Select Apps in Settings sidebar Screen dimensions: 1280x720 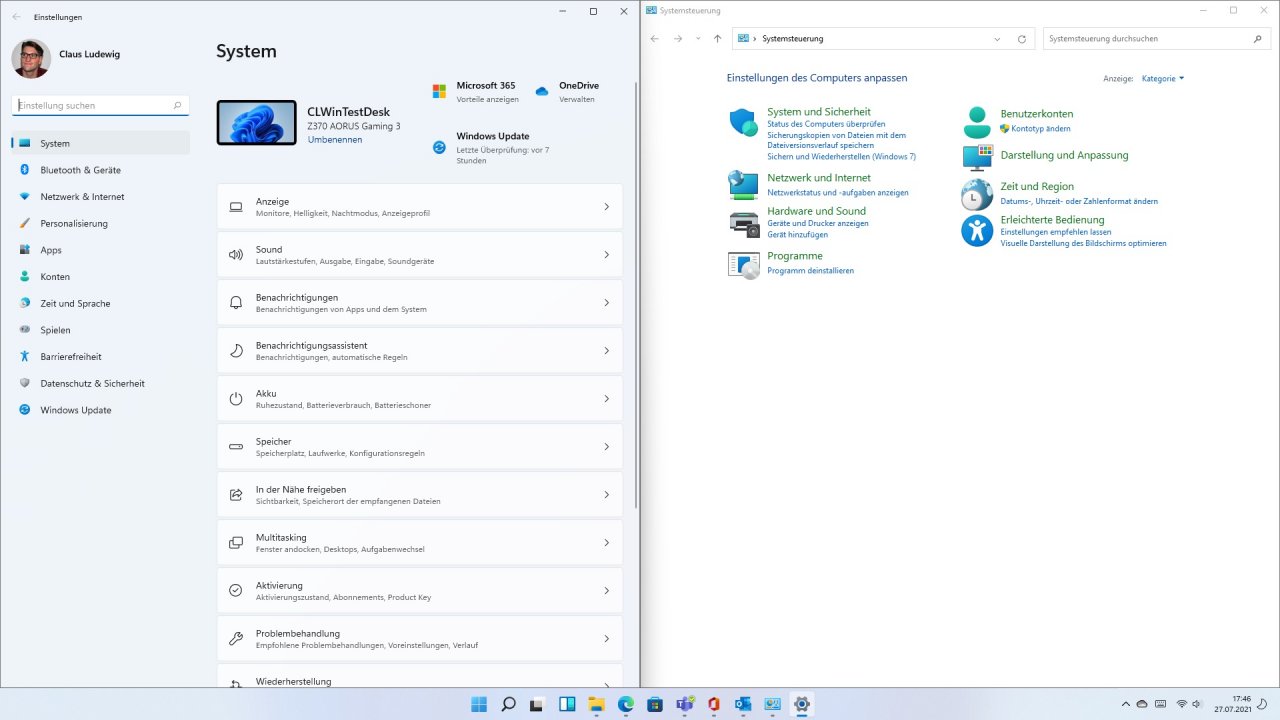click(x=100, y=250)
